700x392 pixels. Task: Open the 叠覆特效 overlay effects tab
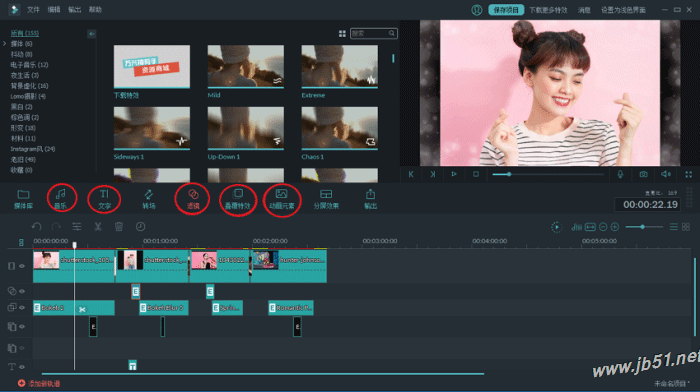238,199
